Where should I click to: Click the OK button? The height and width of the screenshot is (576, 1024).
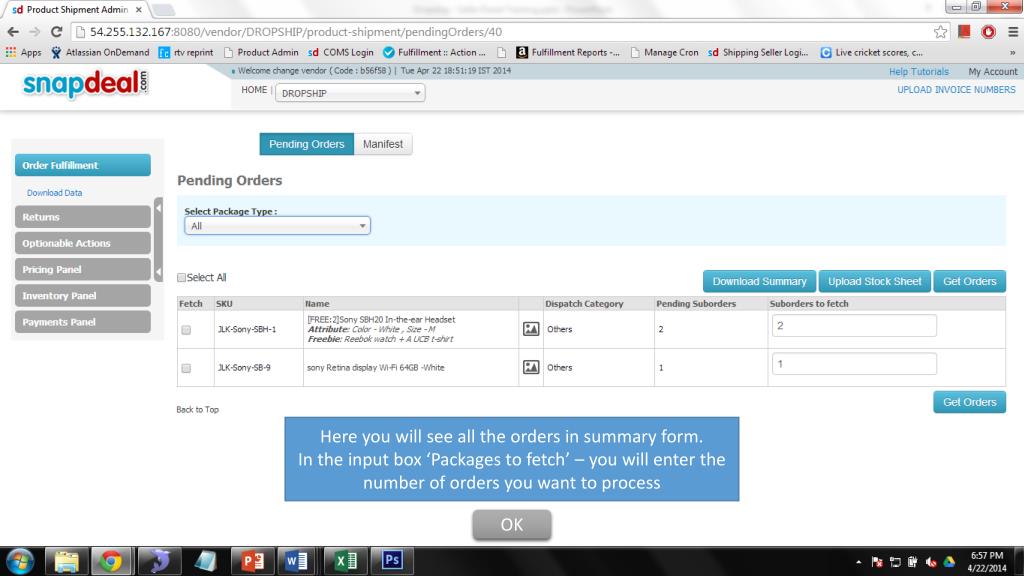[511, 524]
